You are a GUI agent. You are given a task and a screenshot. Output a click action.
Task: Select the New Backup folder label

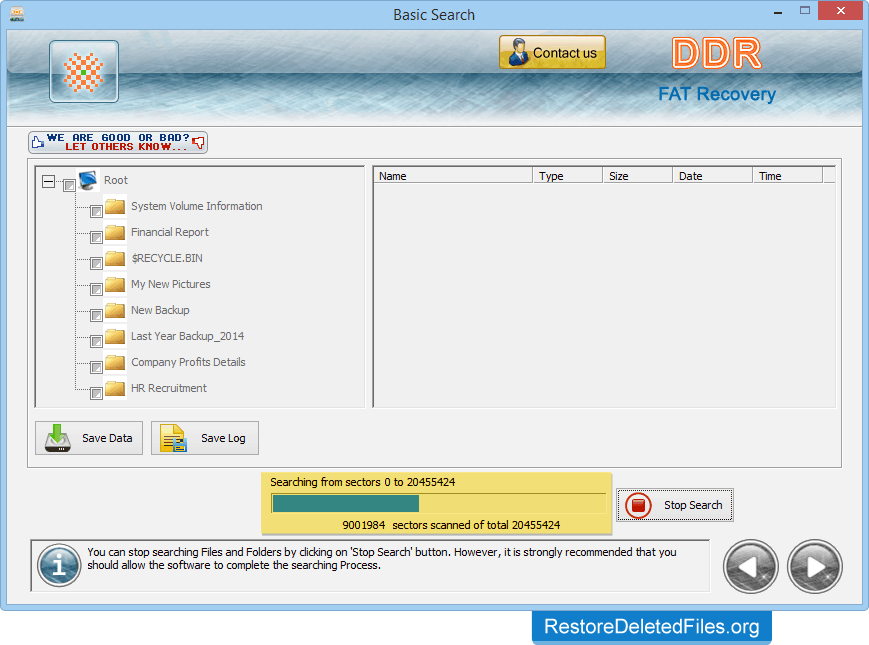[160, 310]
